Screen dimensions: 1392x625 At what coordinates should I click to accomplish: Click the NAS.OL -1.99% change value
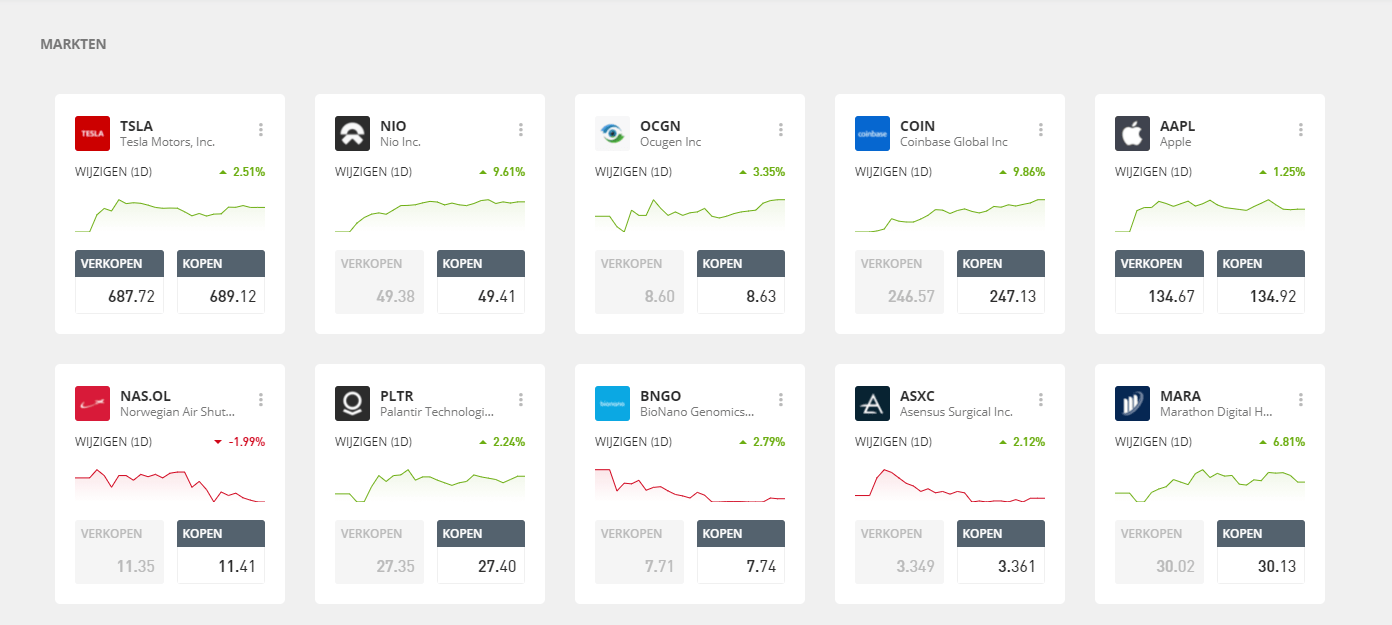pos(247,442)
